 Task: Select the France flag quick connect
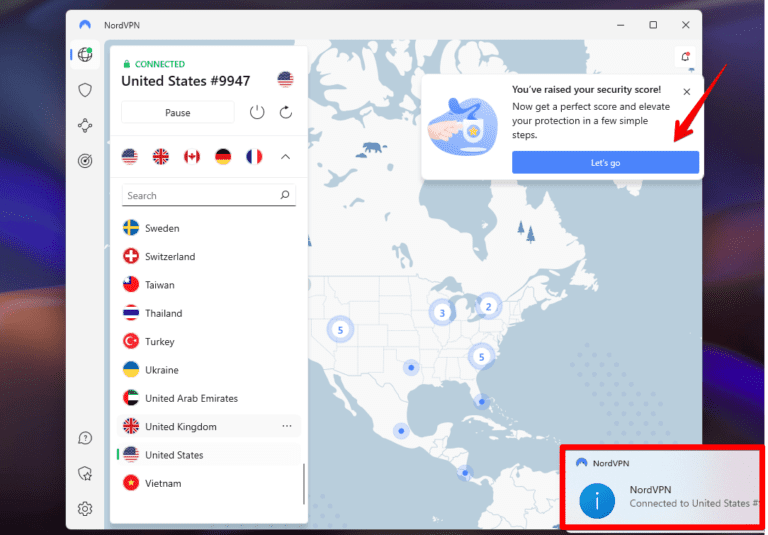pos(254,157)
